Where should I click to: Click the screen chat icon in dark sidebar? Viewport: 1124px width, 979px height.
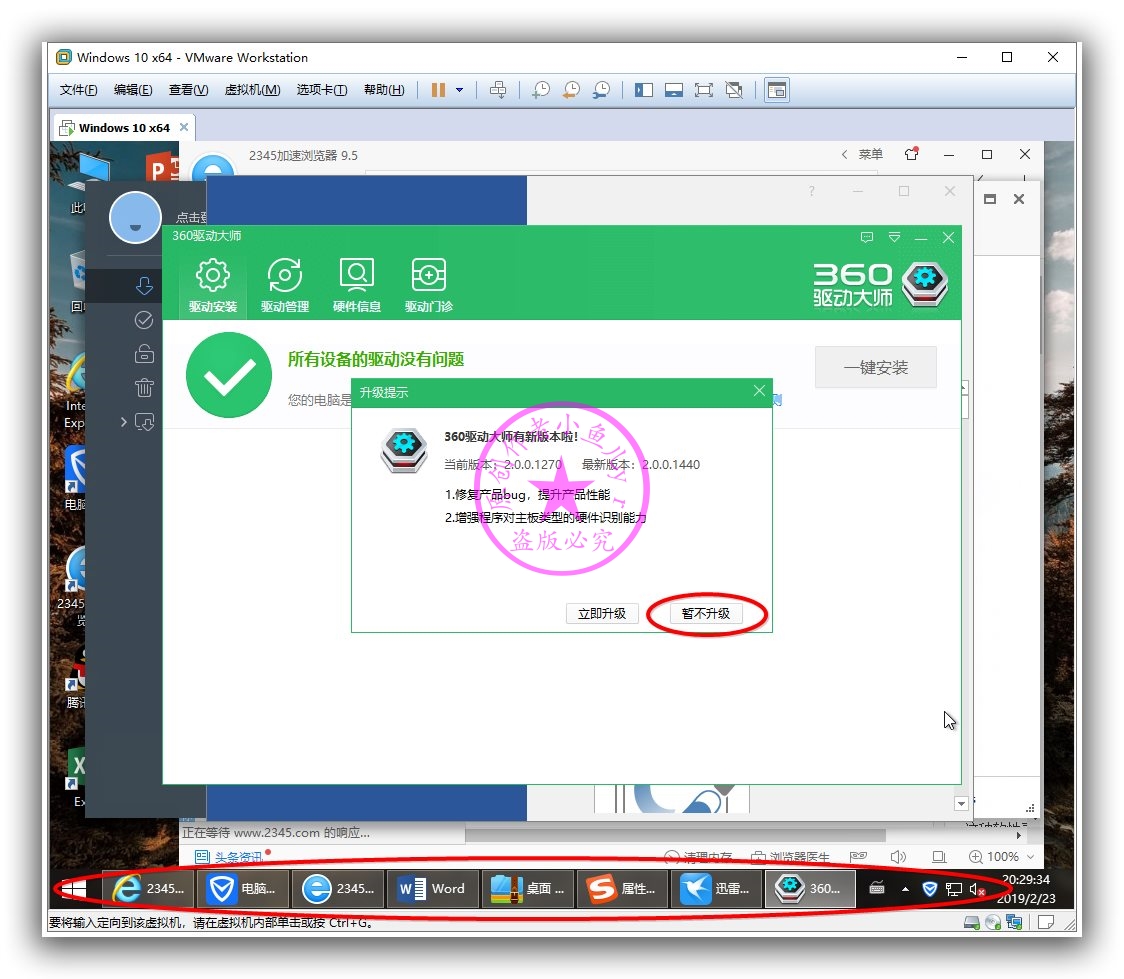[145, 422]
